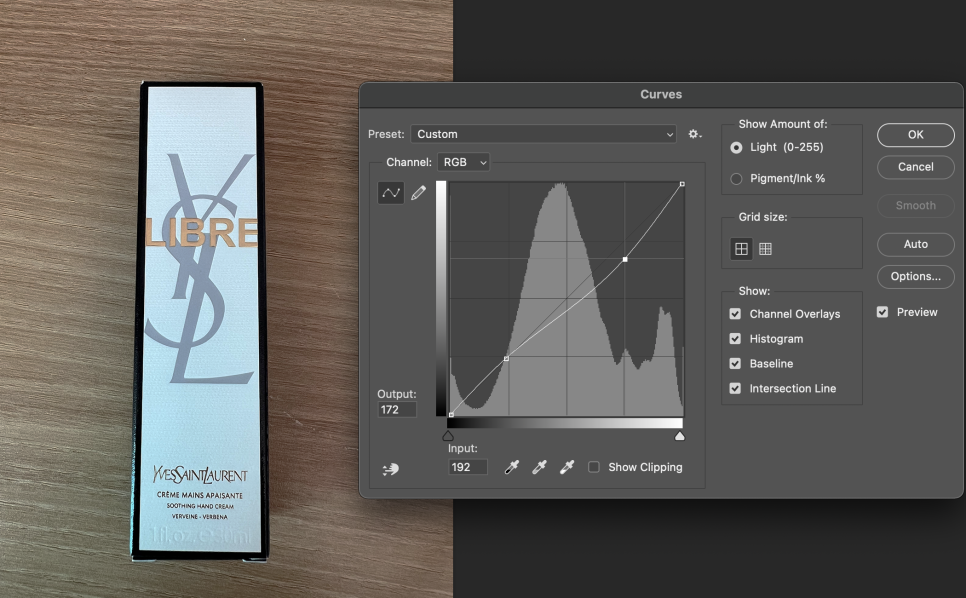The height and width of the screenshot is (598, 966).
Task: Confirm curves with OK button
Action: [915, 135]
